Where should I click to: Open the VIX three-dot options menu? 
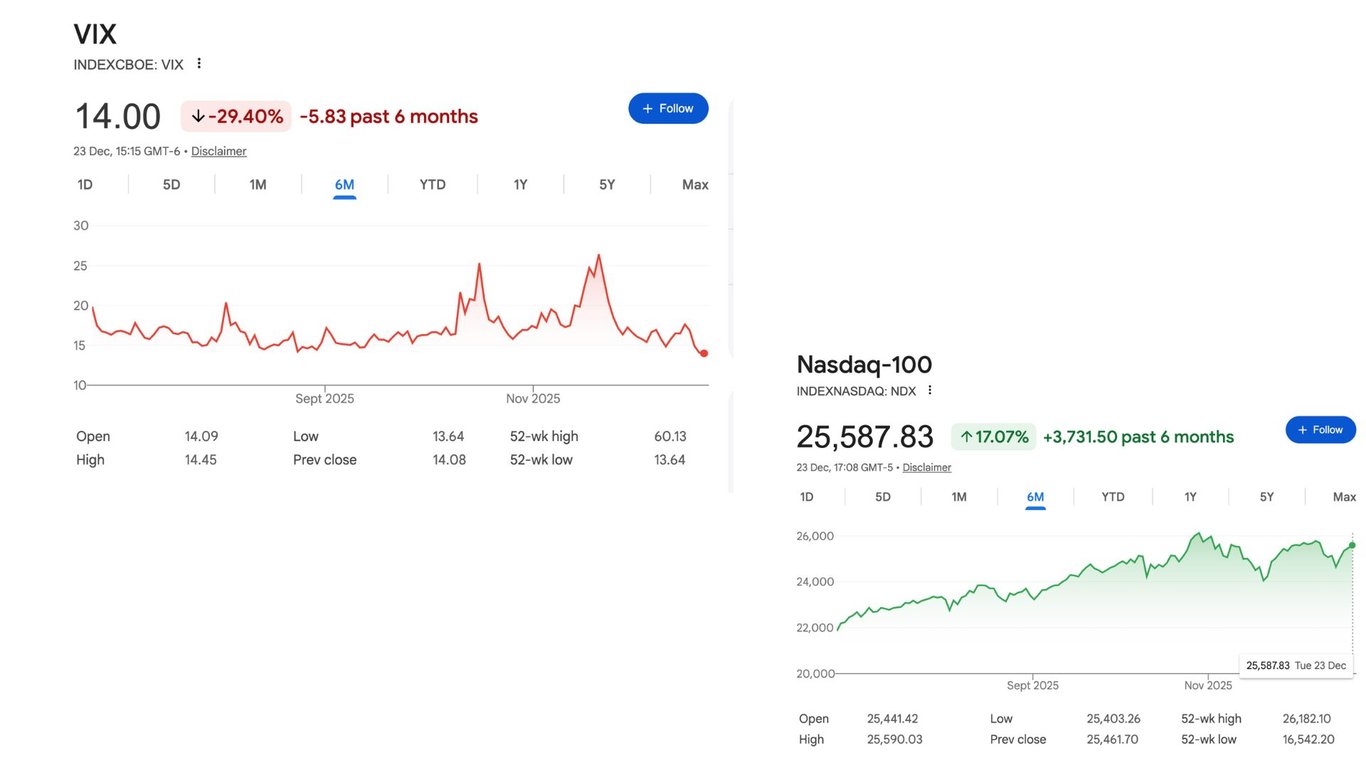point(199,64)
